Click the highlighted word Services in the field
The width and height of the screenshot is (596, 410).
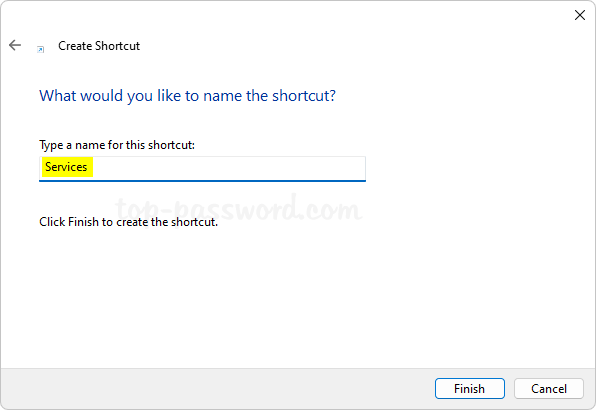66,167
